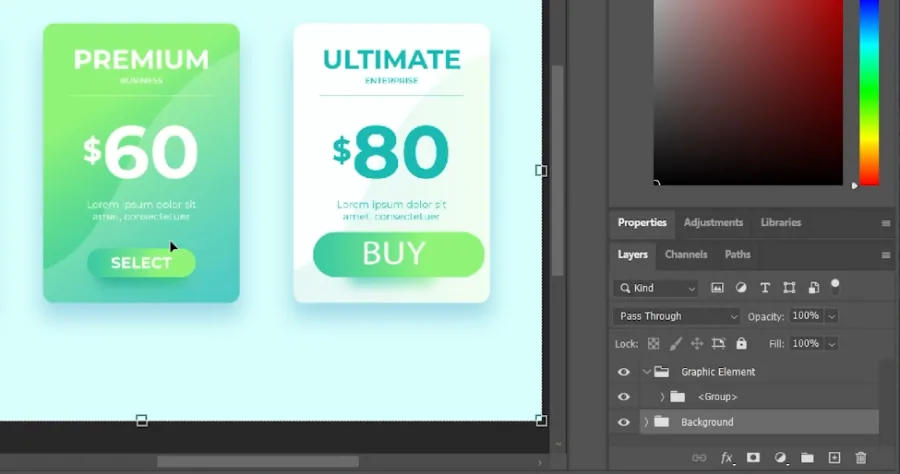Expand the Background group chevron

point(646,422)
